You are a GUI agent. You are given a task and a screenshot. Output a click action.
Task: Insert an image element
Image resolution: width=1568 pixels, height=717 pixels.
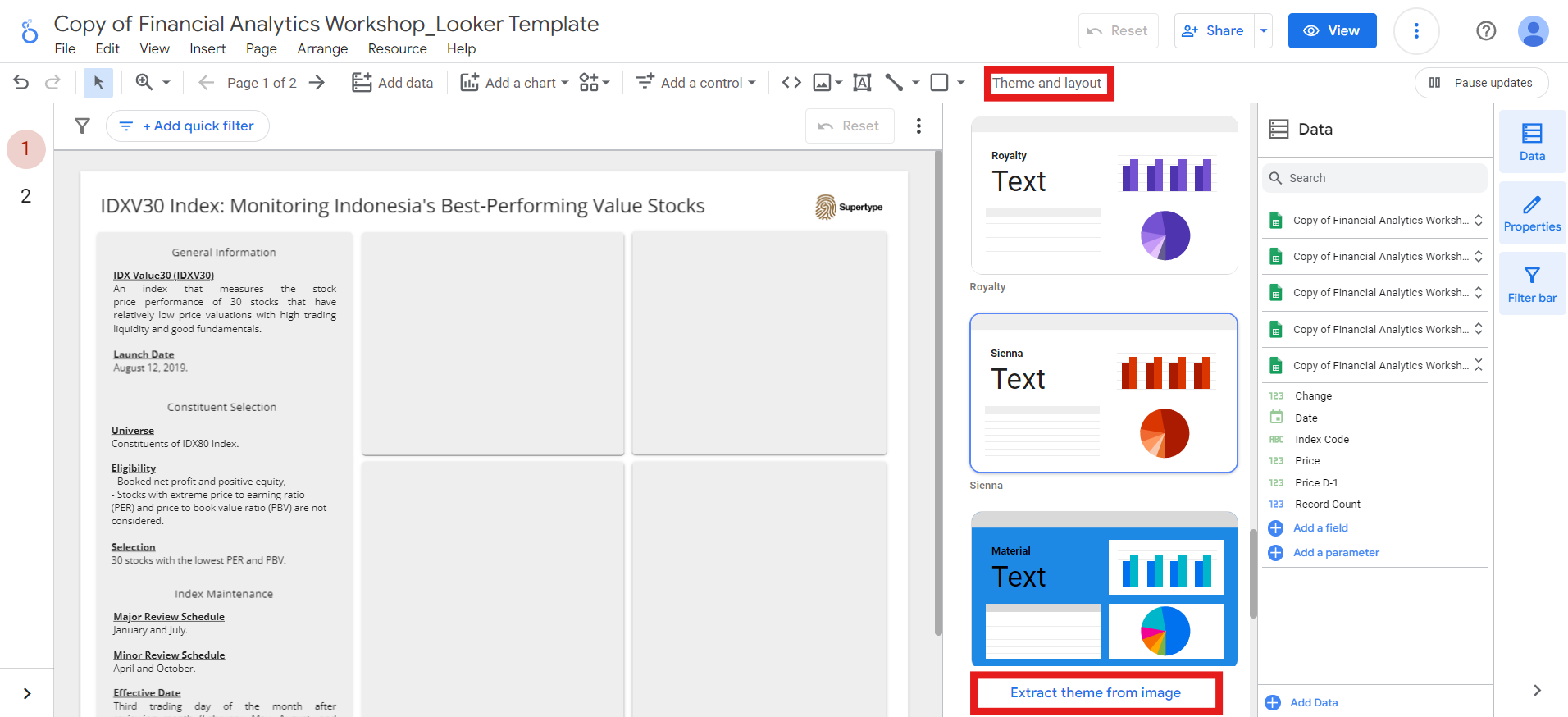(x=822, y=83)
